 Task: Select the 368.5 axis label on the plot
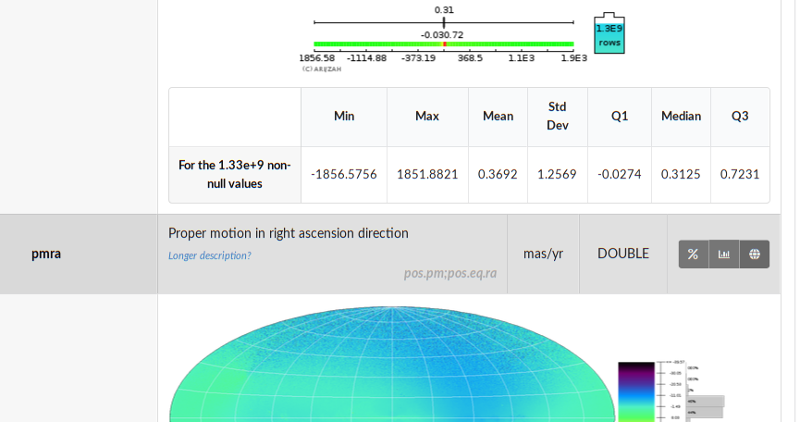pos(470,58)
